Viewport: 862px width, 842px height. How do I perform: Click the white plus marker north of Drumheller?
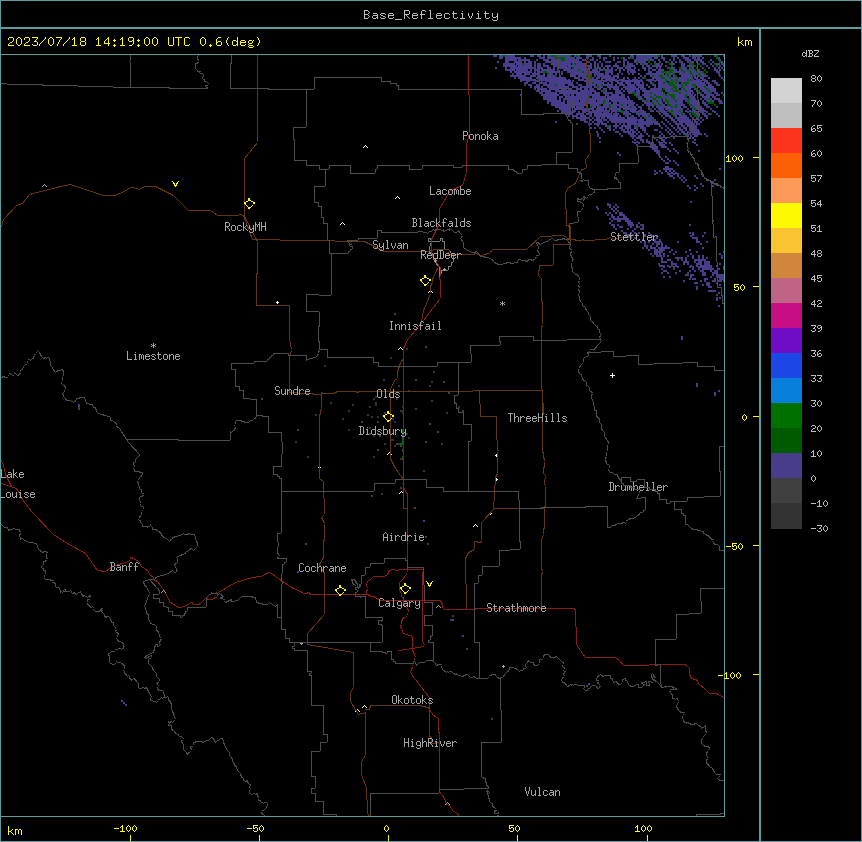click(612, 375)
